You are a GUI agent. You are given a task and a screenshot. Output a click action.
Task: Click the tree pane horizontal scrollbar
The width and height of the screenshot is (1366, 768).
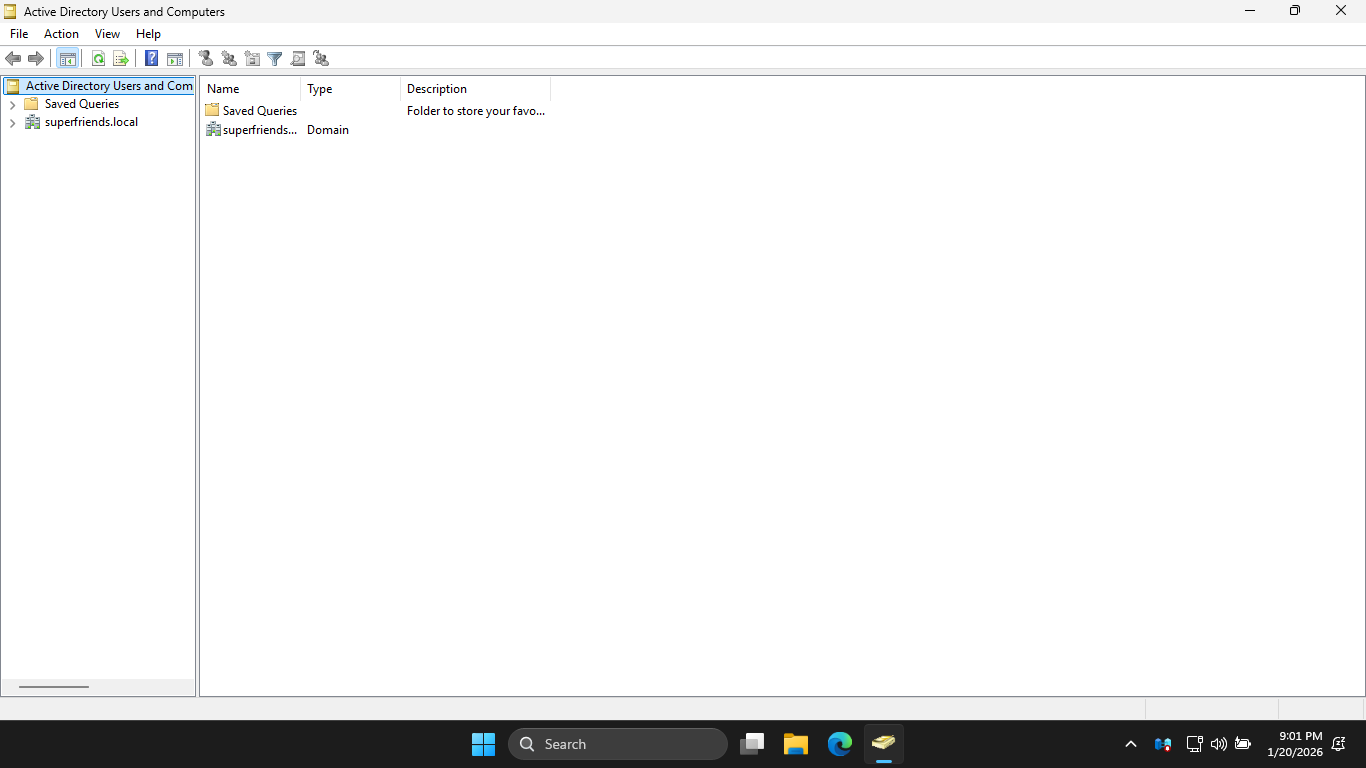tap(54, 687)
